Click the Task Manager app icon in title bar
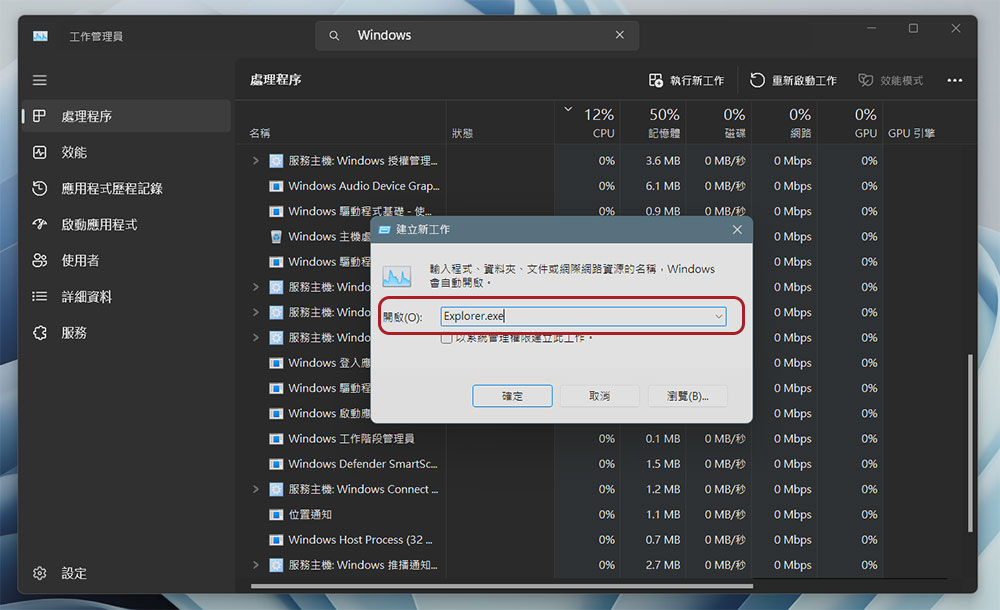This screenshot has height=610, width=1000. pos(40,36)
